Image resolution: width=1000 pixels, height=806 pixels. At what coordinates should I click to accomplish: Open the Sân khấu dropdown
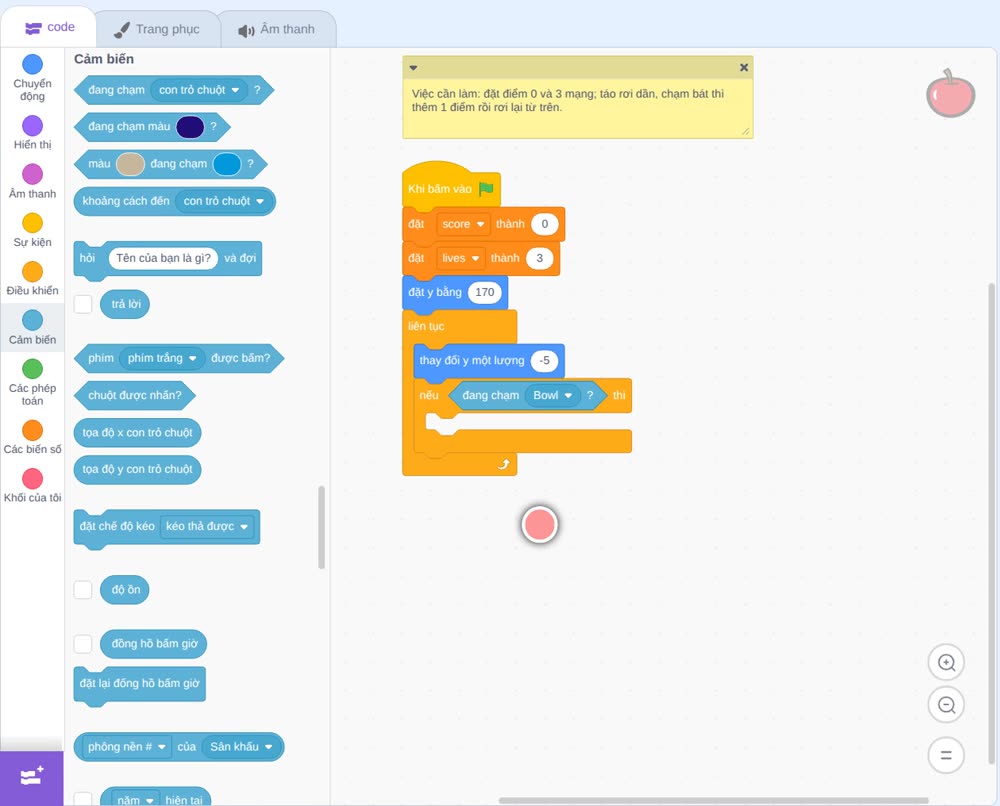(x=241, y=747)
